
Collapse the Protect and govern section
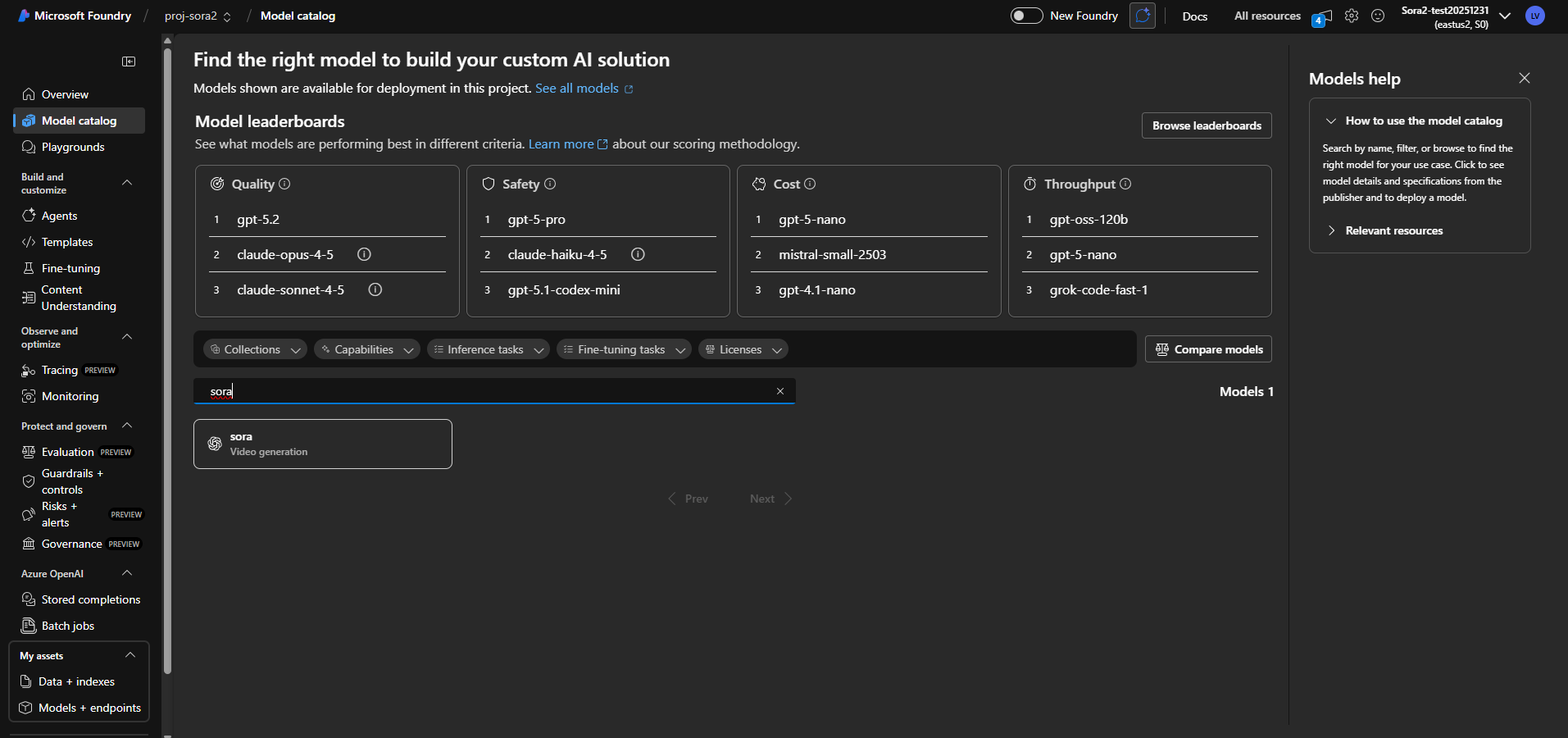coord(127,426)
